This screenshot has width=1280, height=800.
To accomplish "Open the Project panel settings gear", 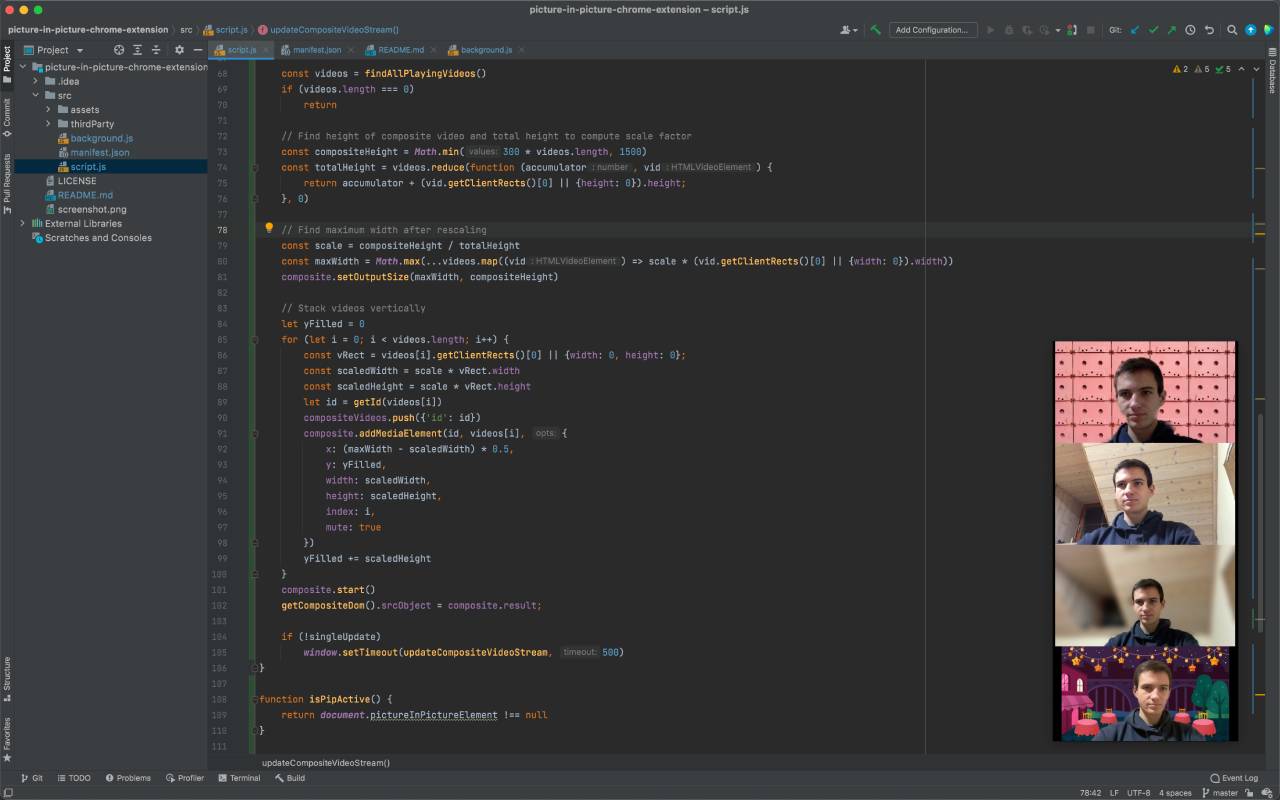I will pyautogui.click(x=180, y=49).
